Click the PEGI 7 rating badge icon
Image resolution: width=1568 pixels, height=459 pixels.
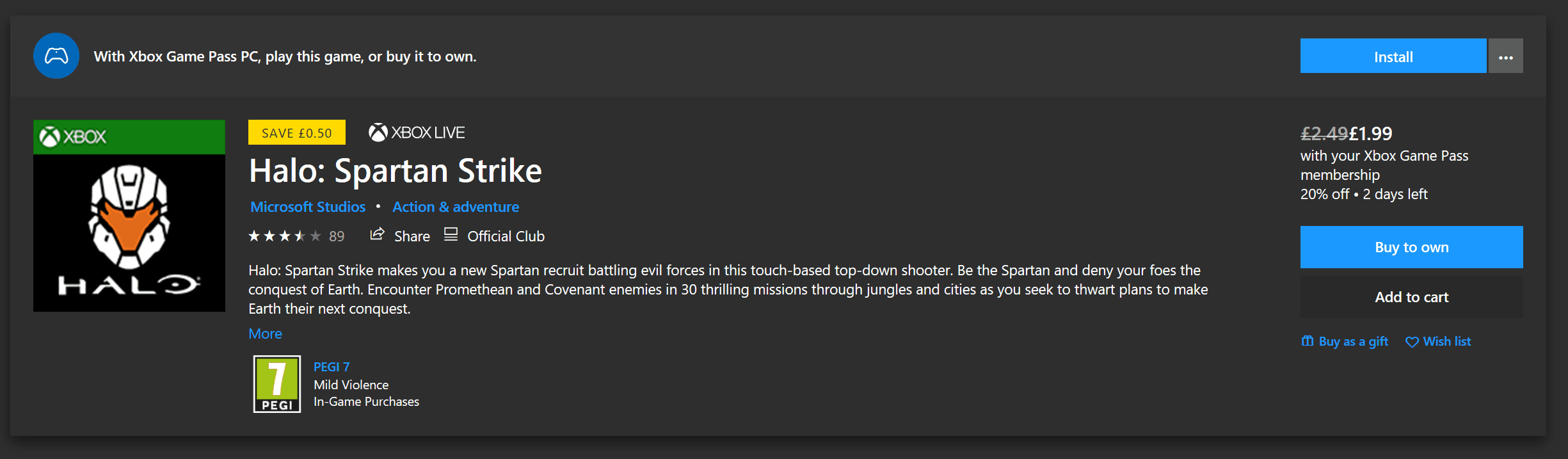click(x=277, y=384)
